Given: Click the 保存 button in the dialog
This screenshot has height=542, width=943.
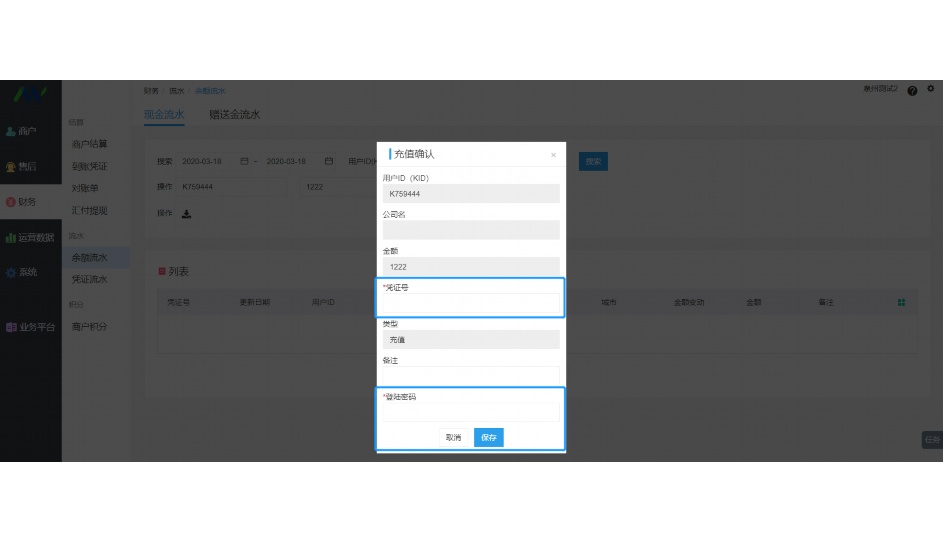Looking at the screenshot, I should (x=488, y=437).
